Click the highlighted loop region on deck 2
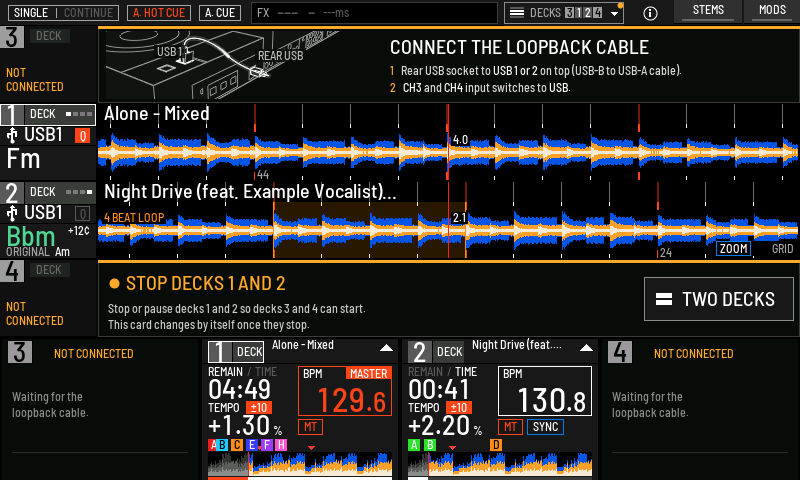800x480 pixels. (369, 230)
